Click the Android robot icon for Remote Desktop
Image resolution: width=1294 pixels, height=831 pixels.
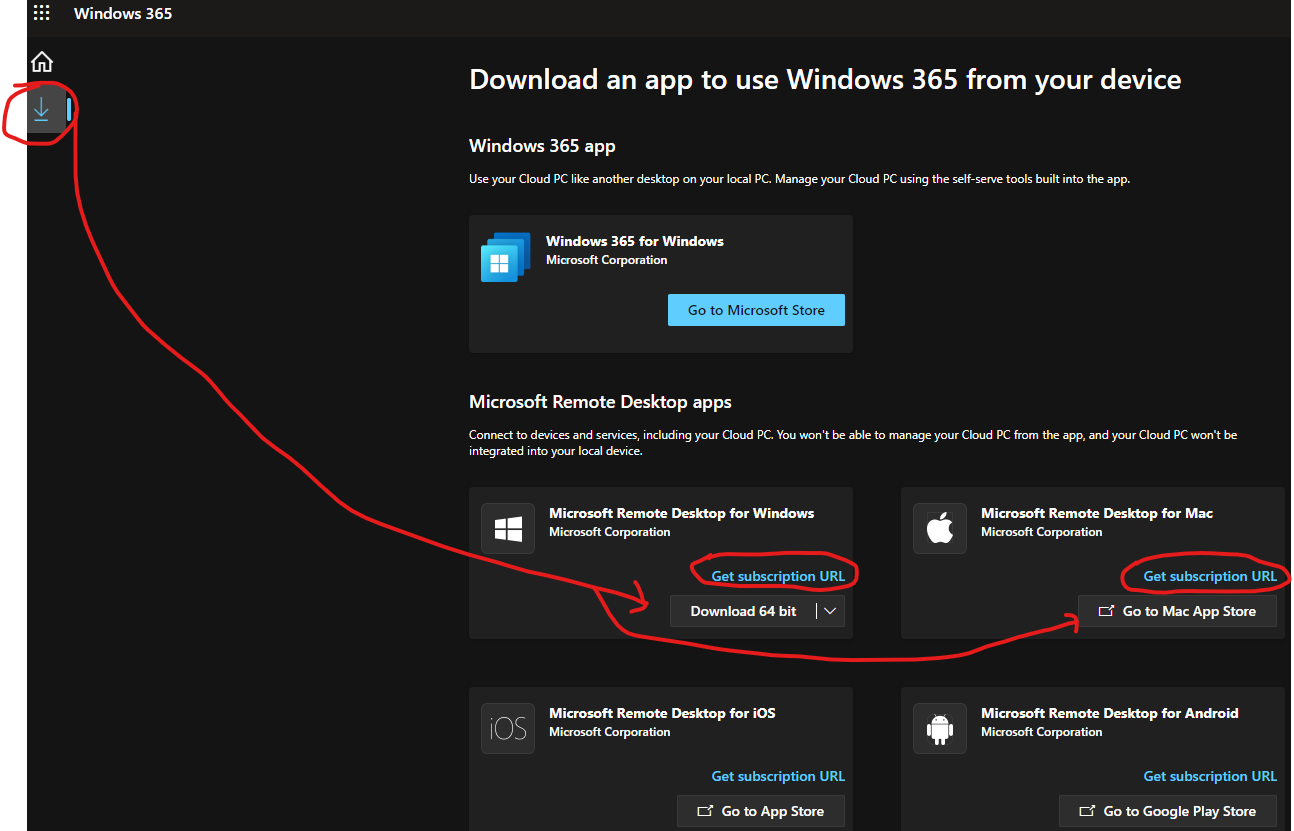click(940, 729)
